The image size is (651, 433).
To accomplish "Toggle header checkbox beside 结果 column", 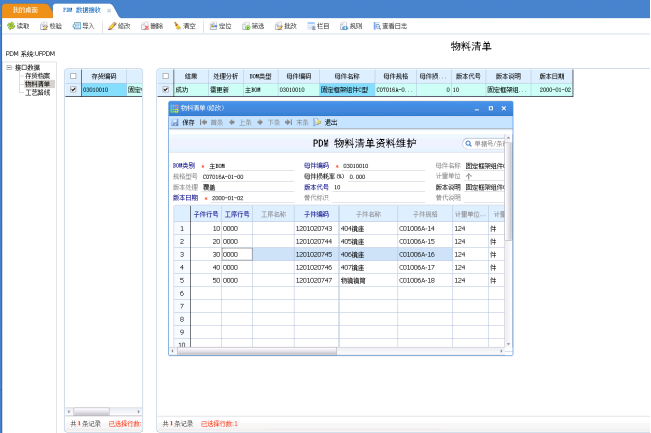I will point(166,76).
